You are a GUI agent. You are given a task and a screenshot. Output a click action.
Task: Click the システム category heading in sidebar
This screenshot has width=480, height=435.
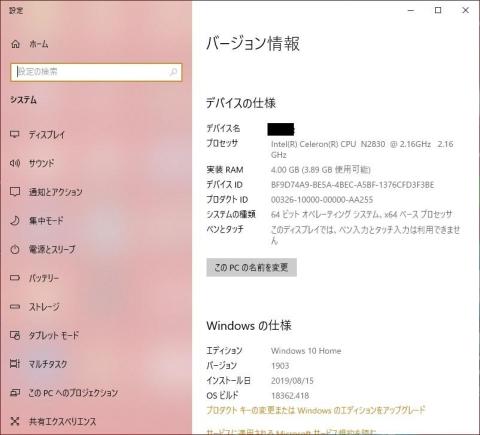pos(23,100)
